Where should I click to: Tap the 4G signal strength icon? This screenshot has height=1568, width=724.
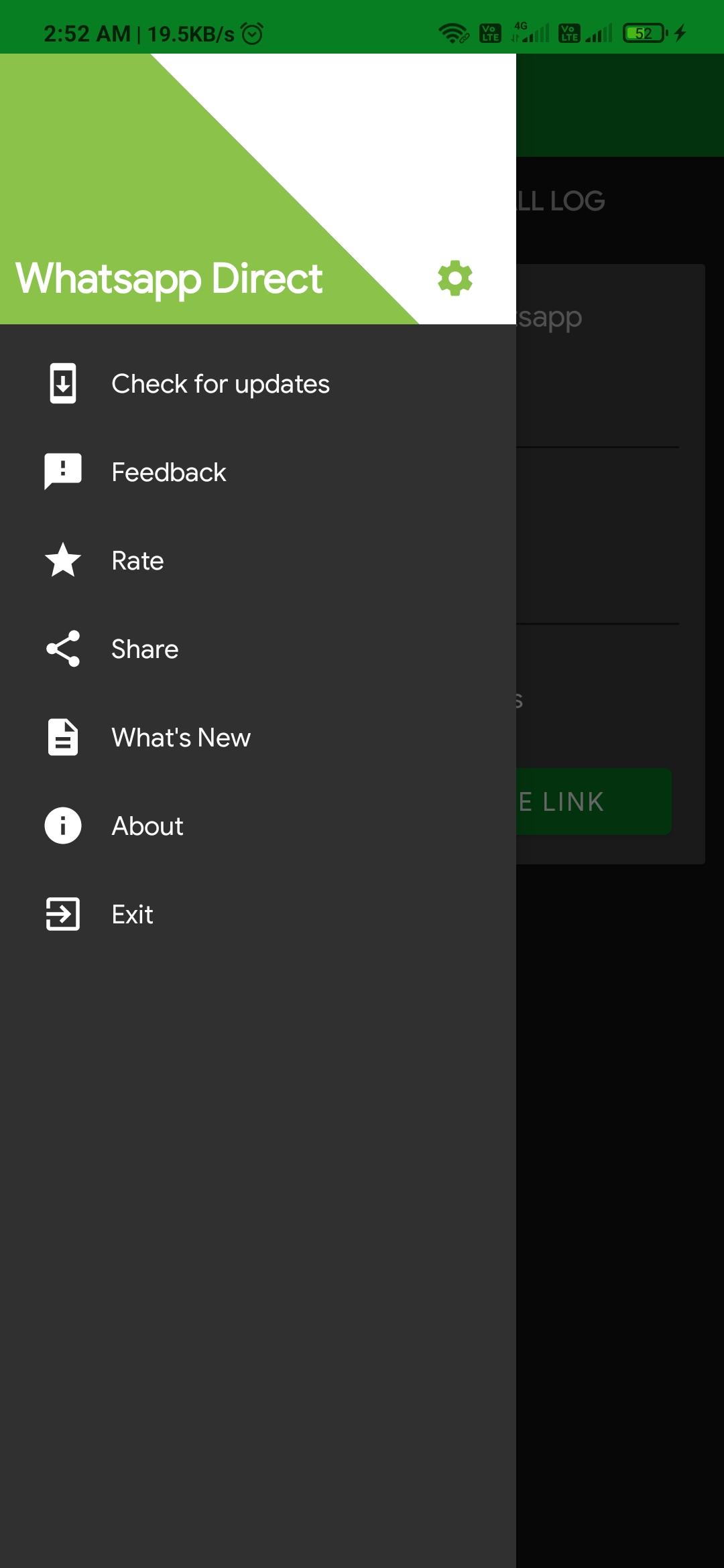[x=530, y=32]
